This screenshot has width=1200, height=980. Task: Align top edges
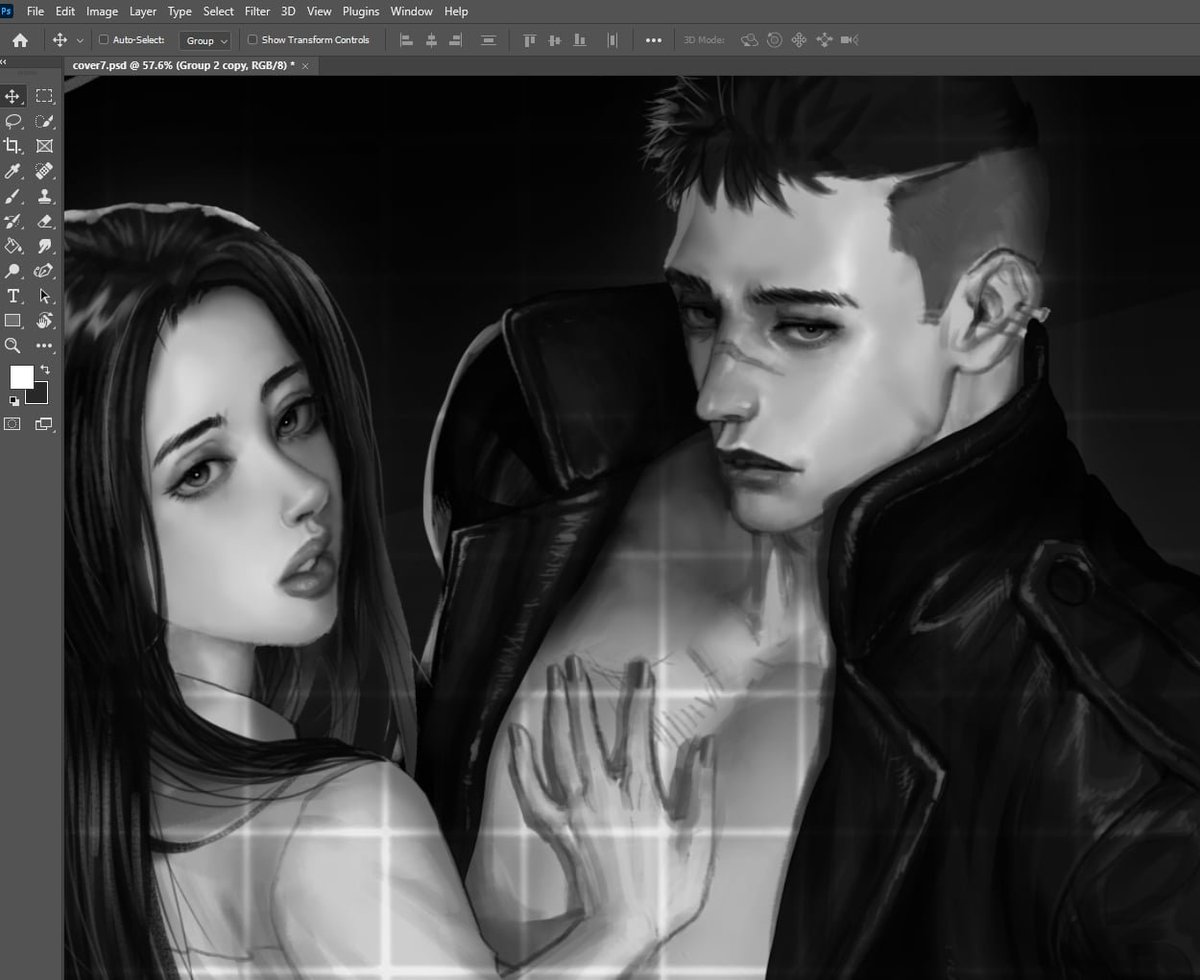(530, 40)
